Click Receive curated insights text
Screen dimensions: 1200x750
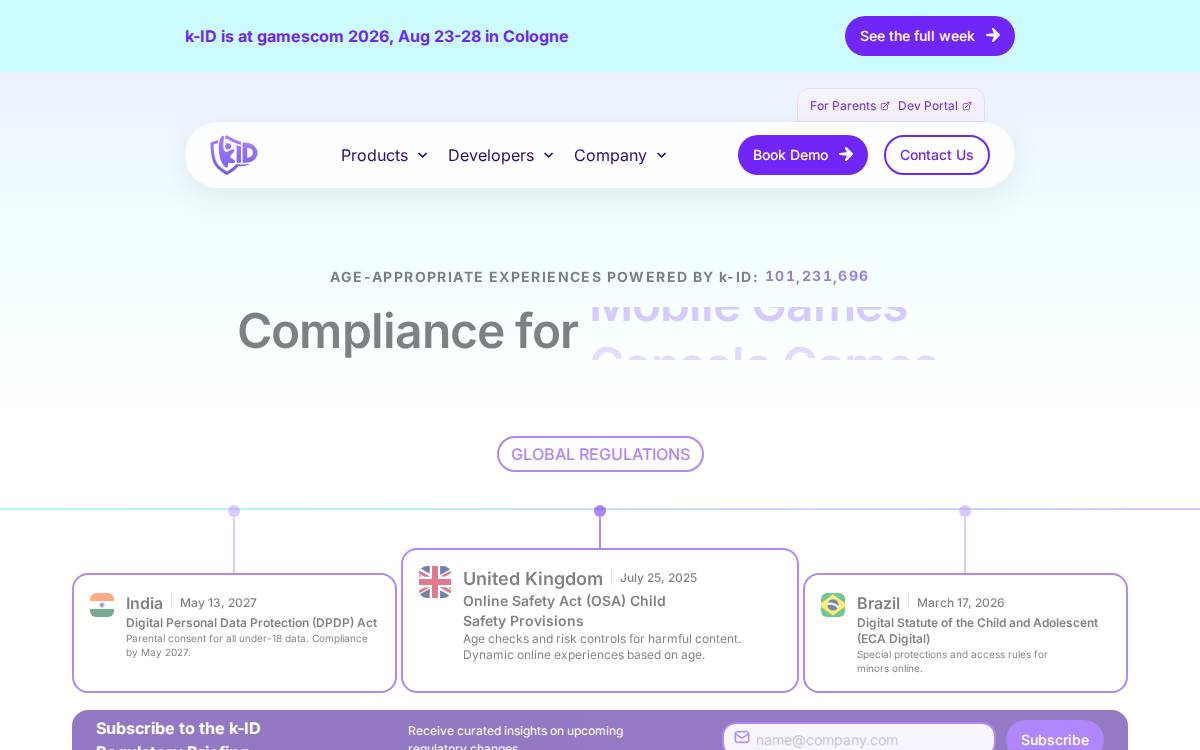(515, 739)
